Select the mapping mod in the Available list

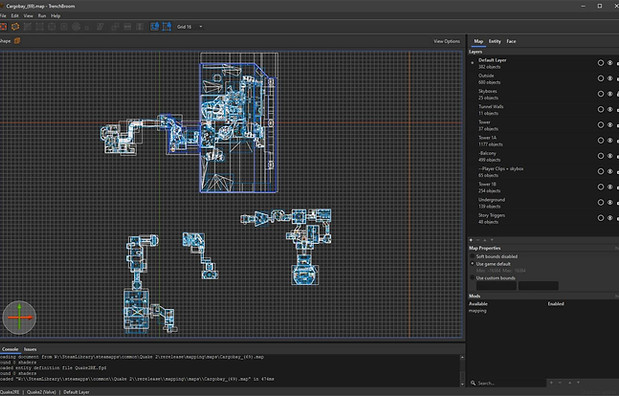[x=478, y=311]
